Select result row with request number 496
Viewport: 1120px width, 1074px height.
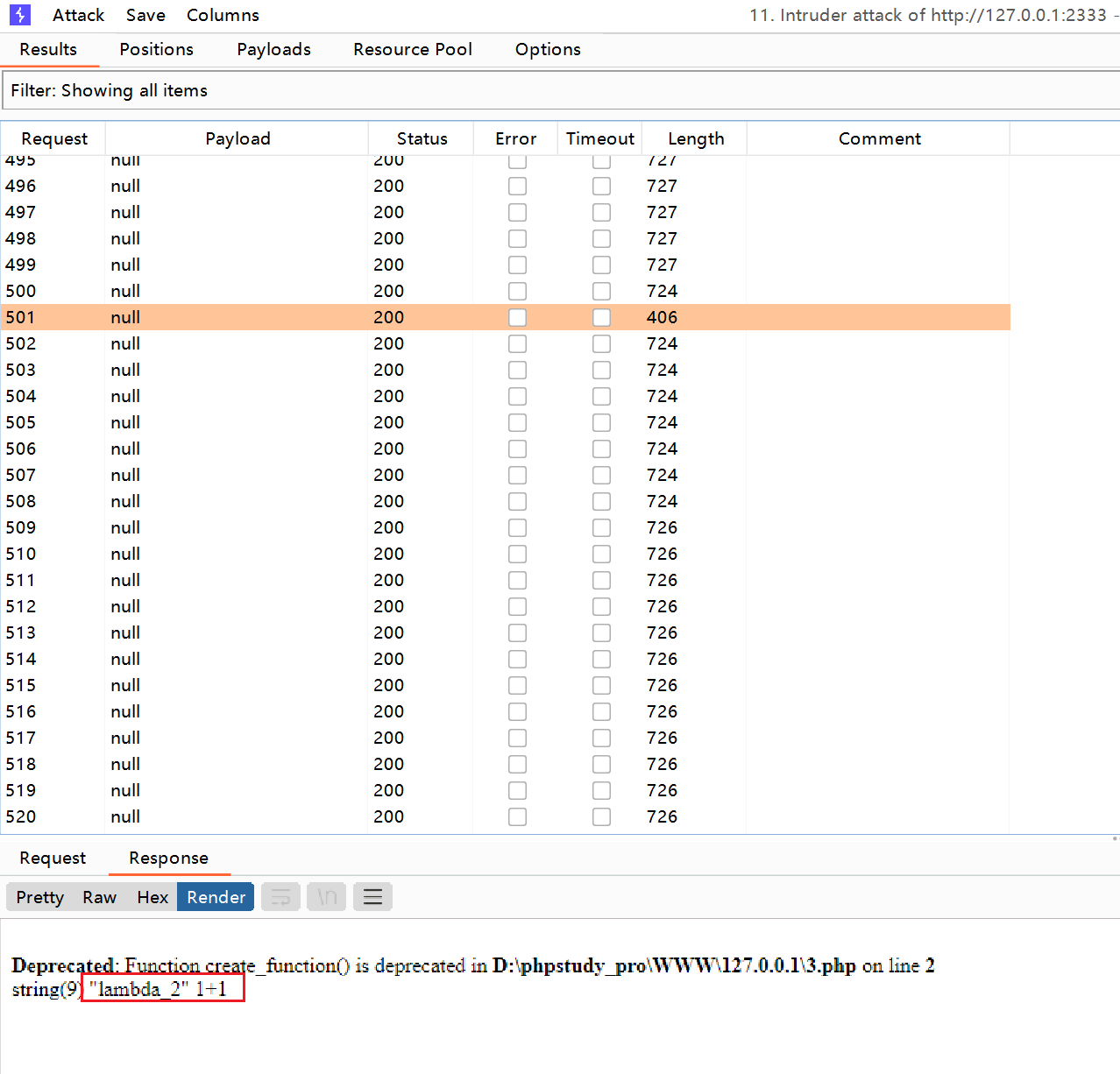pyautogui.click(x=505, y=186)
